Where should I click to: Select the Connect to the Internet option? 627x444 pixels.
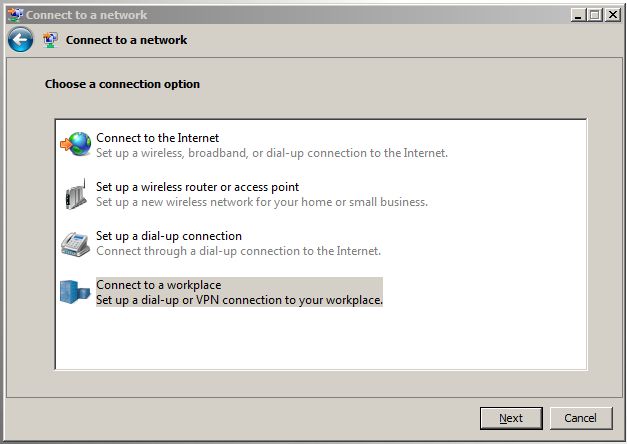(x=158, y=138)
